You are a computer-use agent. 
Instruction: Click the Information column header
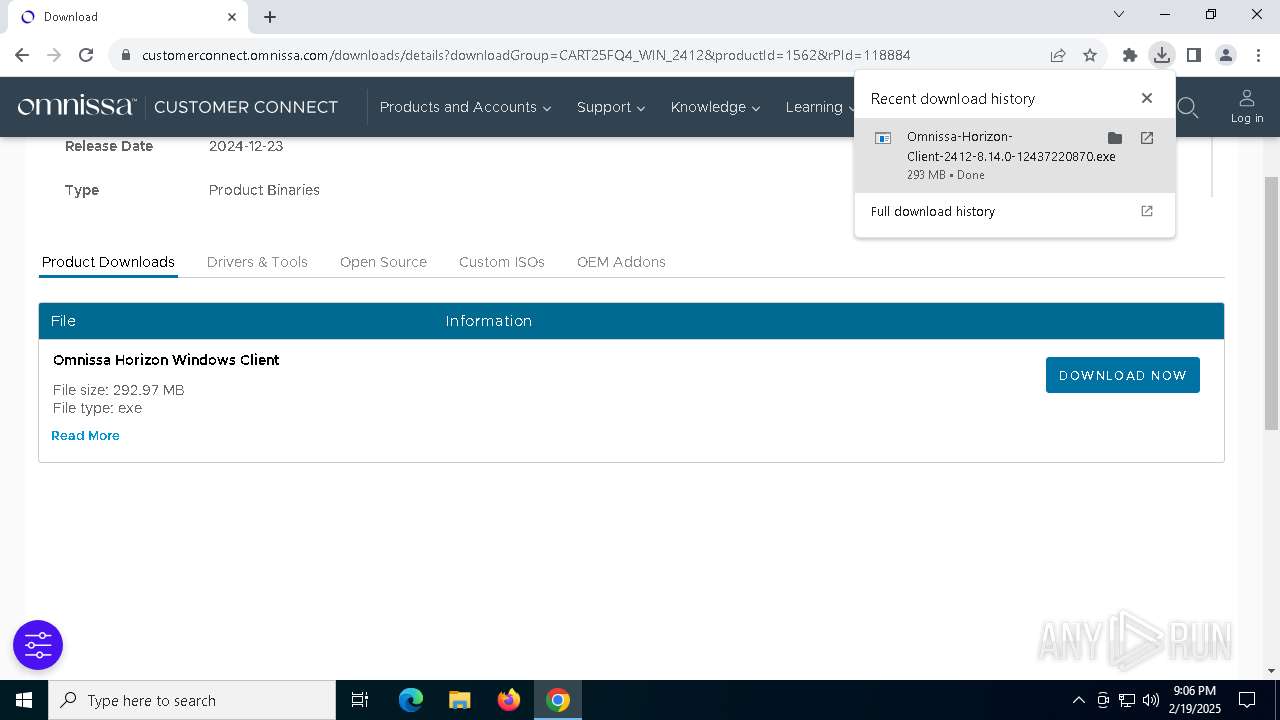click(488, 321)
